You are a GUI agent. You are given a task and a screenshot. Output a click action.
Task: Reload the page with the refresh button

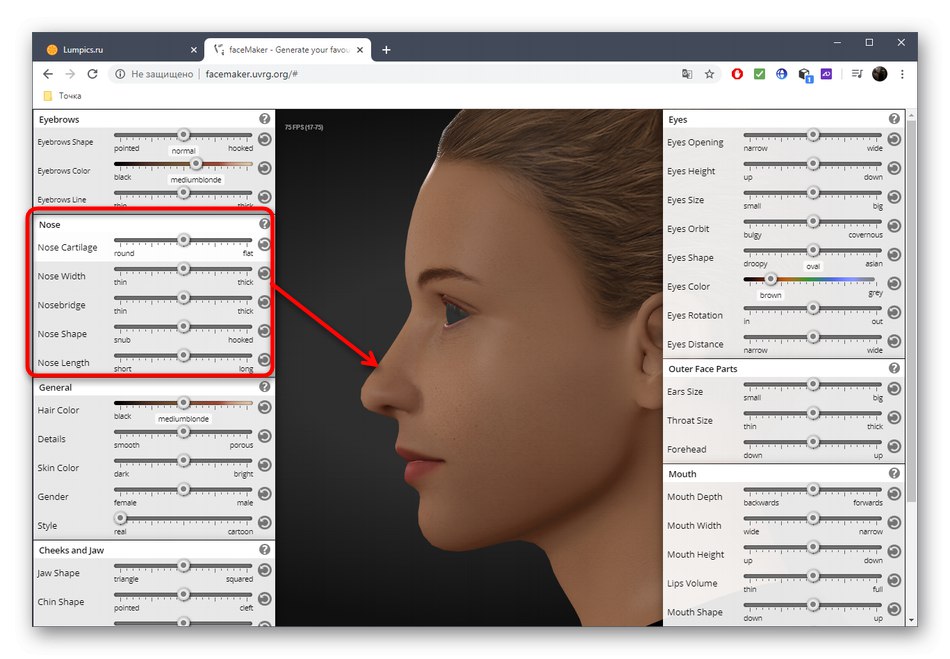click(93, 74)
